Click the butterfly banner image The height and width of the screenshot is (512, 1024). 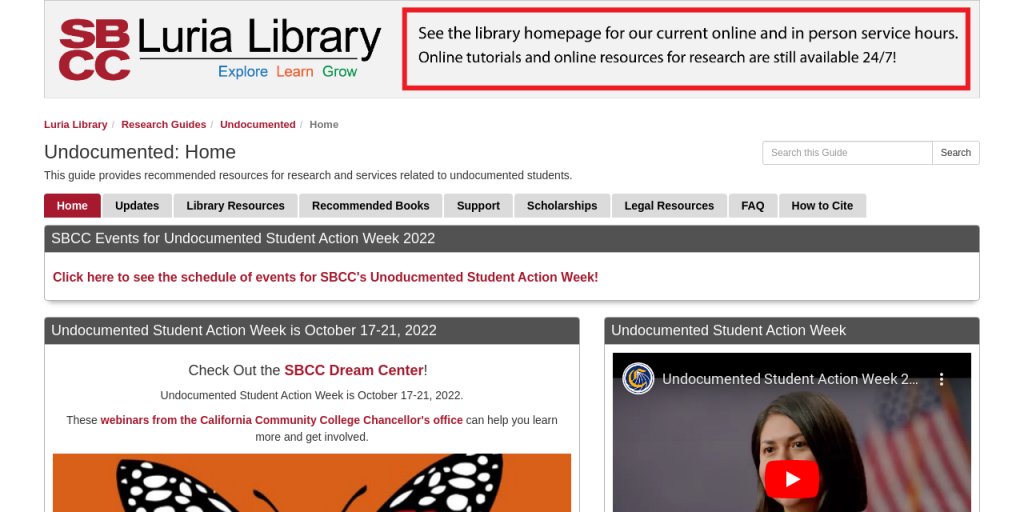pyautogui.click(x=312, y=483)
